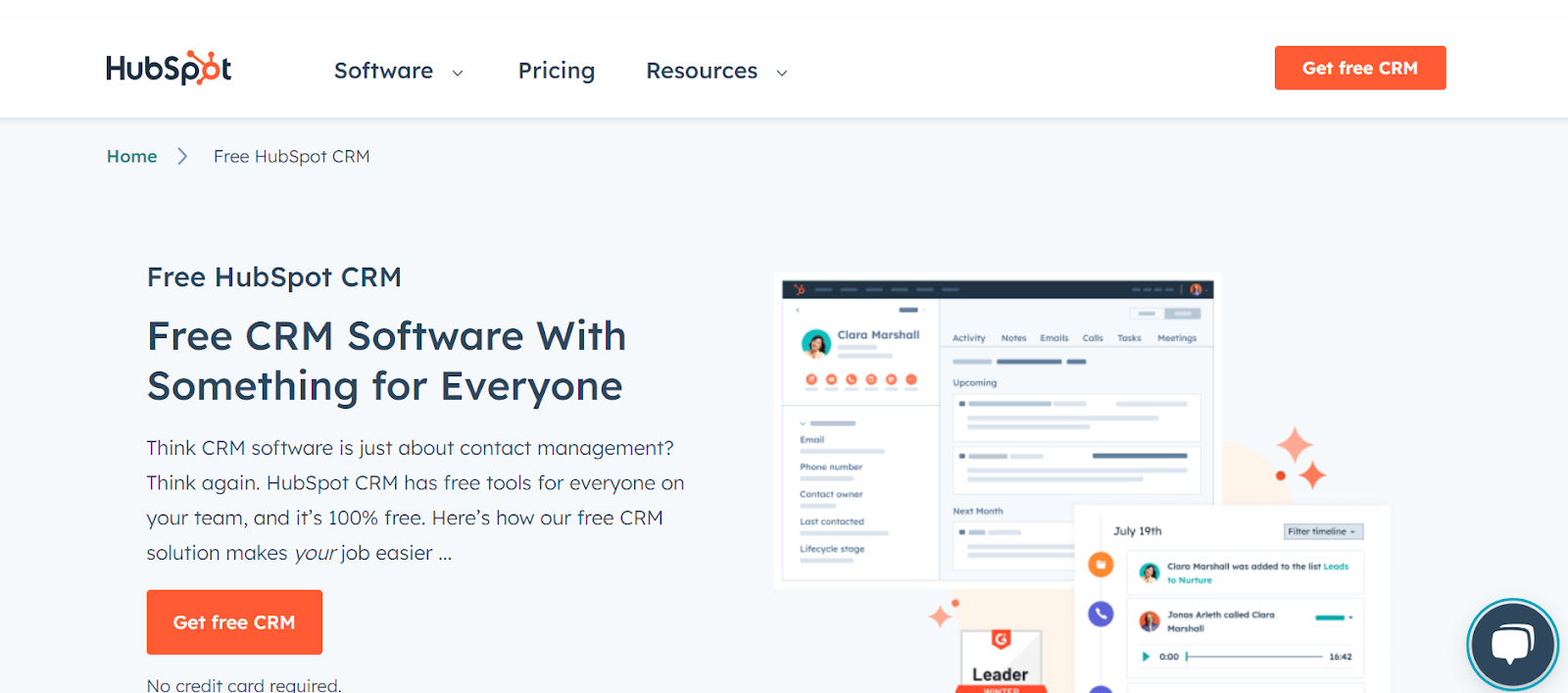This screenshot has height=693, width=1568.
Task: Select the Activity tab in mockup
Action: coord(969,338)
